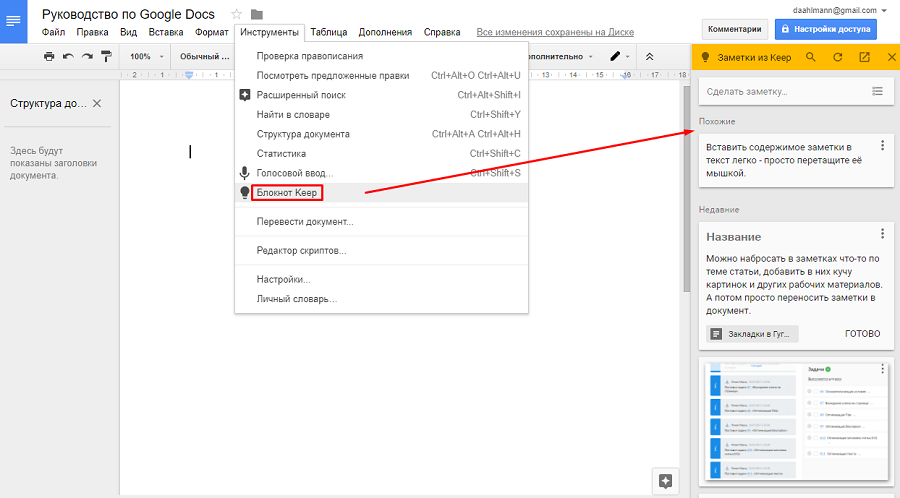
Task: Open 'Настройки...' from Tools menu
Action: tap(381, 279)
